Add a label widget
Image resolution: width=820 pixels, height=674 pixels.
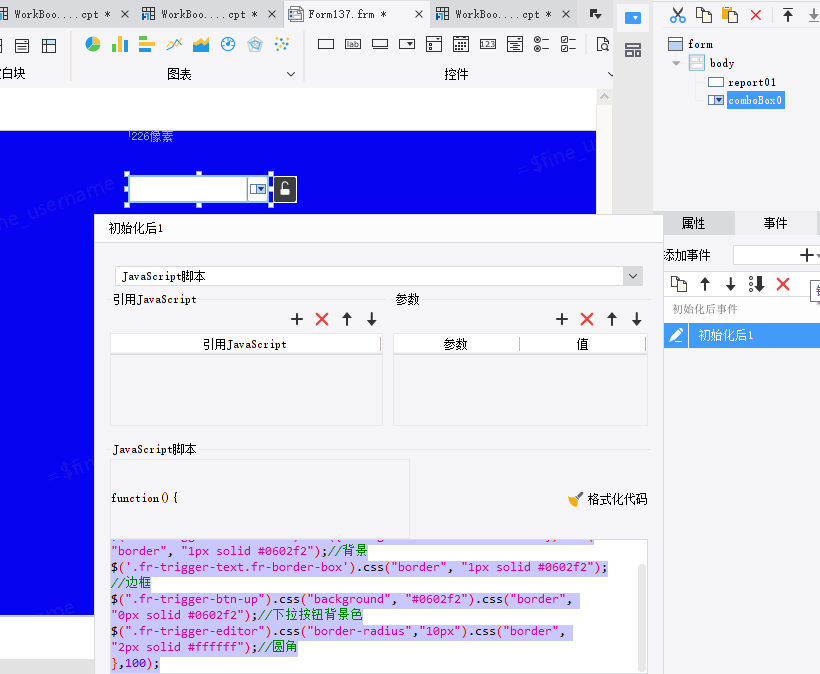click(x=353, y=44)
